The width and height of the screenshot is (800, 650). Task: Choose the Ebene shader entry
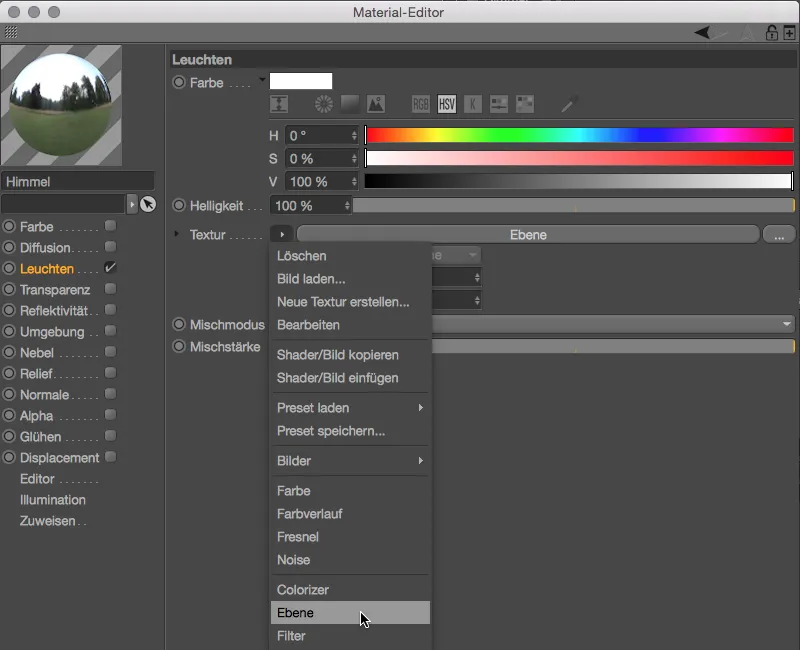[x=351, y=612]
